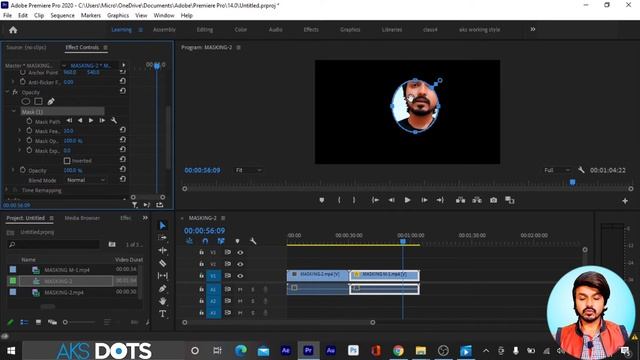Image resolution: width=640 pixels, height=360 pixels.
Task: Open Photoshop from the taskbar
Action: pos(353,351)
